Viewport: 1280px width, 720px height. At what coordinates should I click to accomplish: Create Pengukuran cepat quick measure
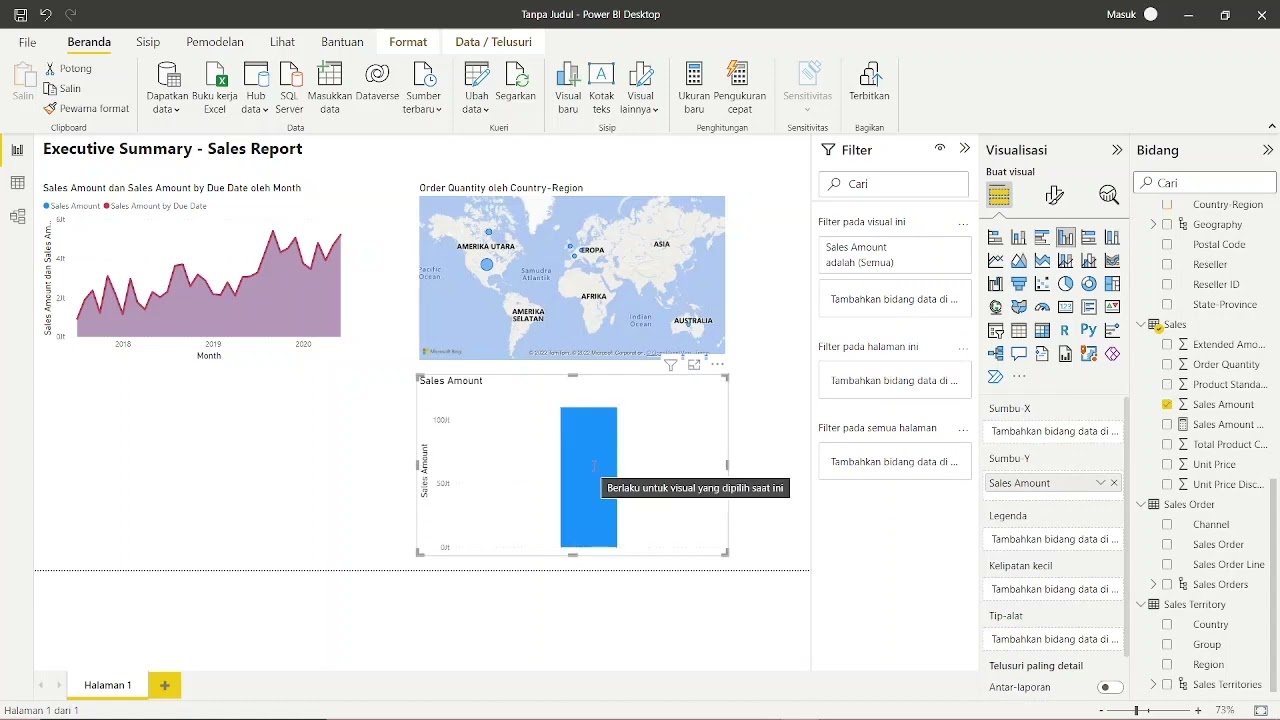click(x=739, y=88)
